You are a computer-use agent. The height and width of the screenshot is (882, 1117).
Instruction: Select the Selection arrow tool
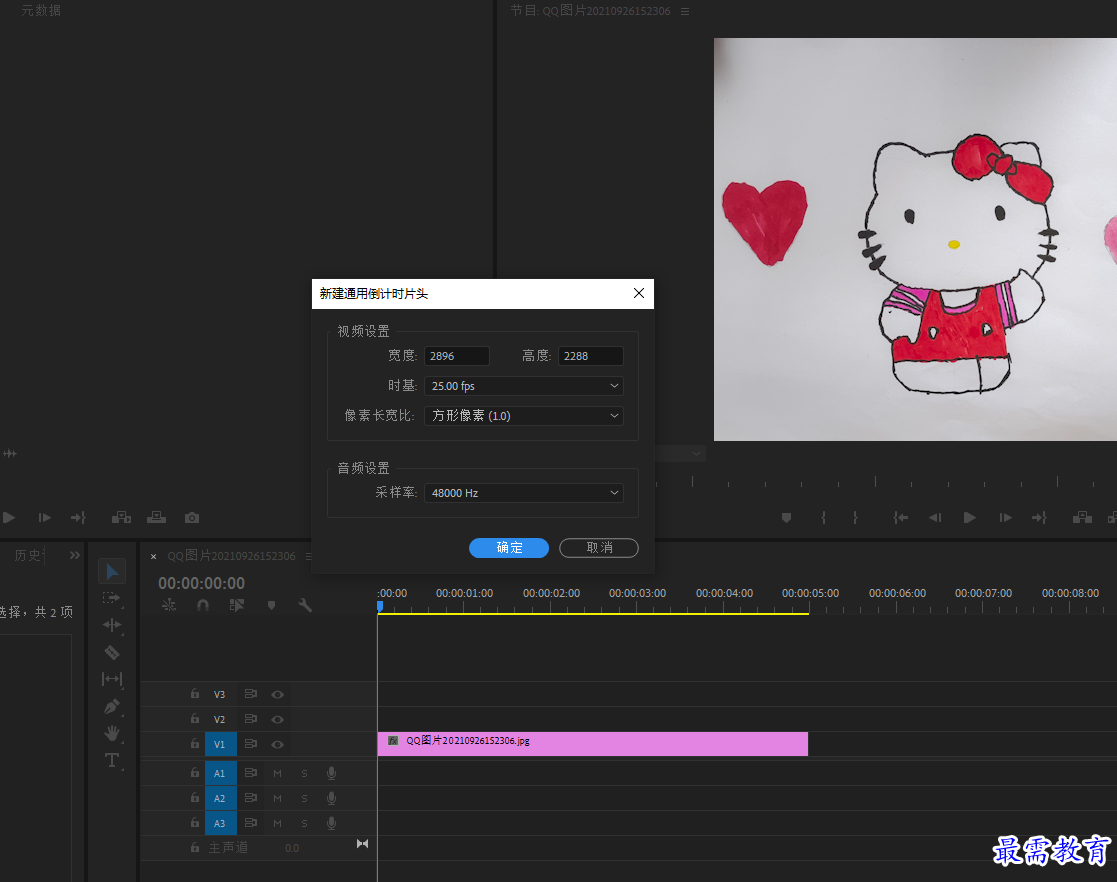112,571
